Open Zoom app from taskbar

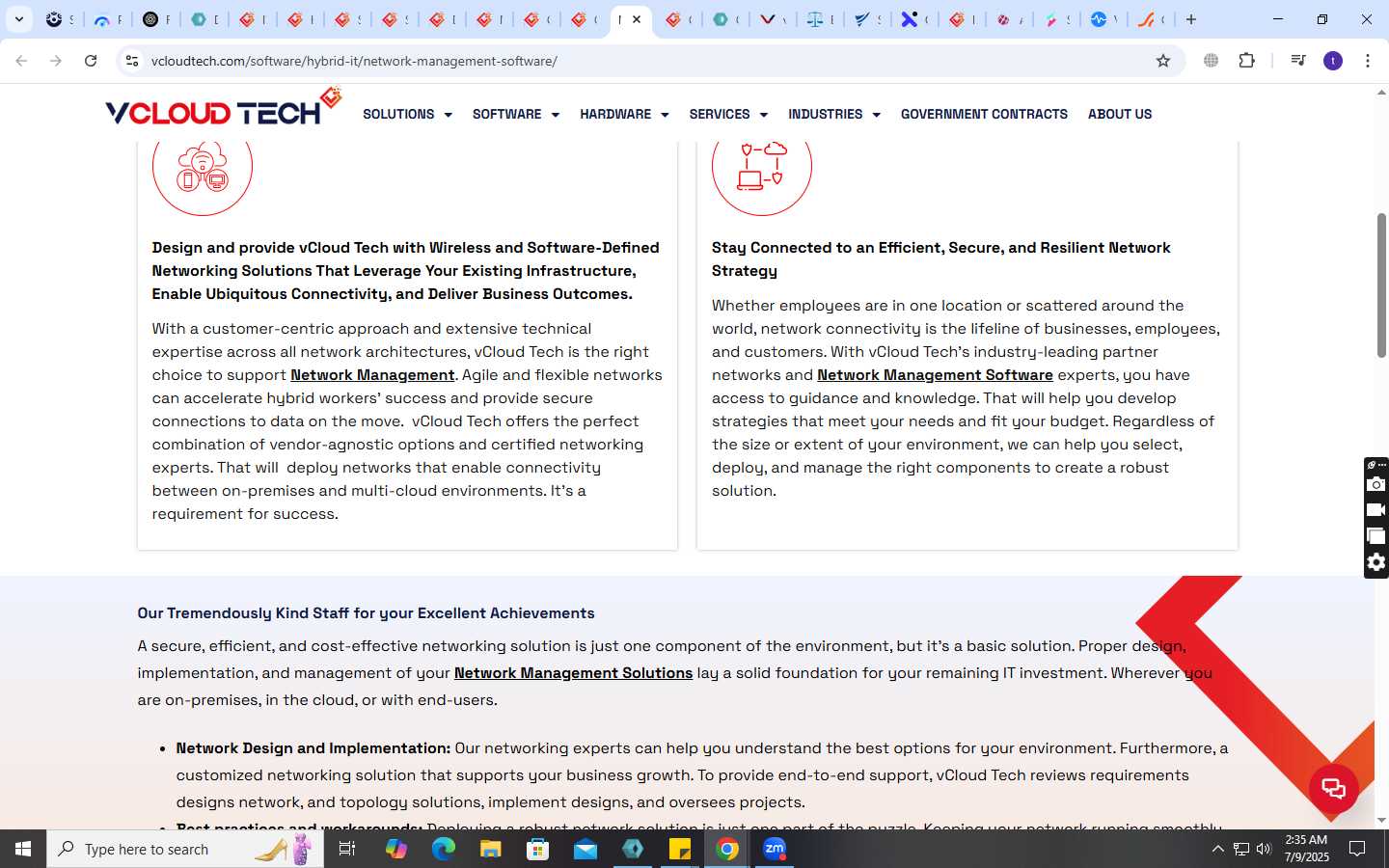[775, 849]
